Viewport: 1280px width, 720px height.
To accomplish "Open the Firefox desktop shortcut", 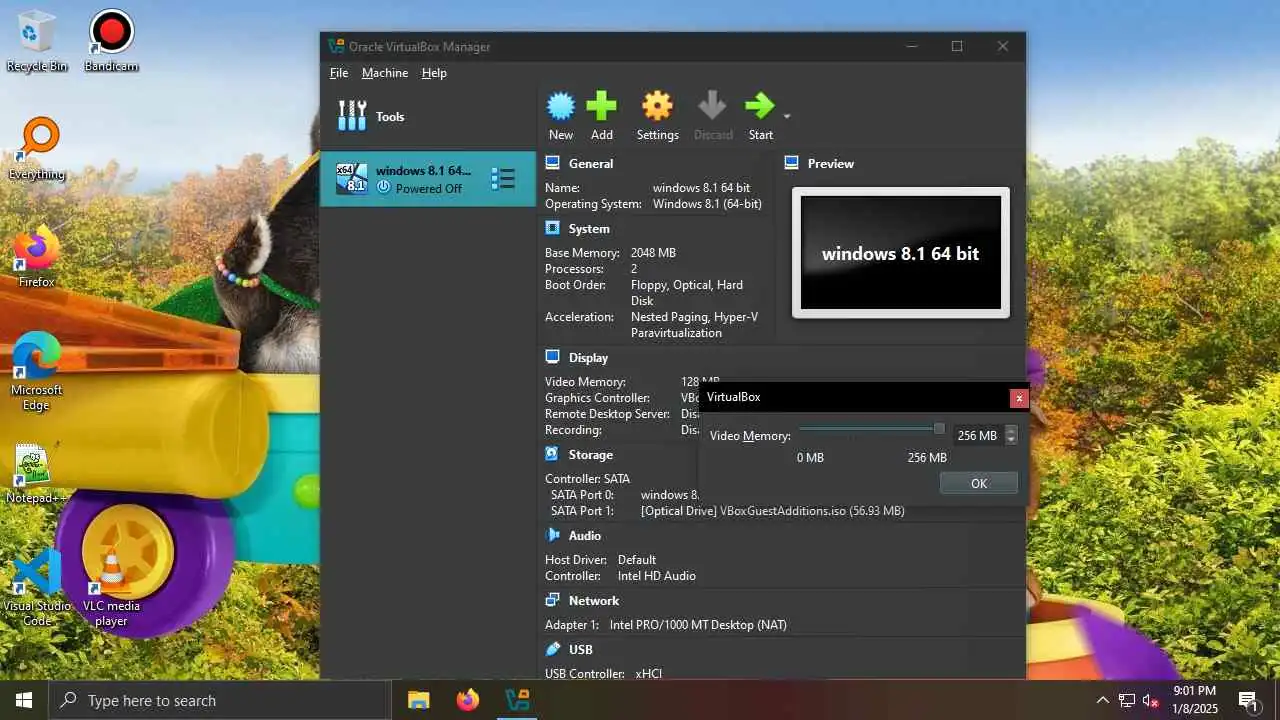I will [37, 257].
